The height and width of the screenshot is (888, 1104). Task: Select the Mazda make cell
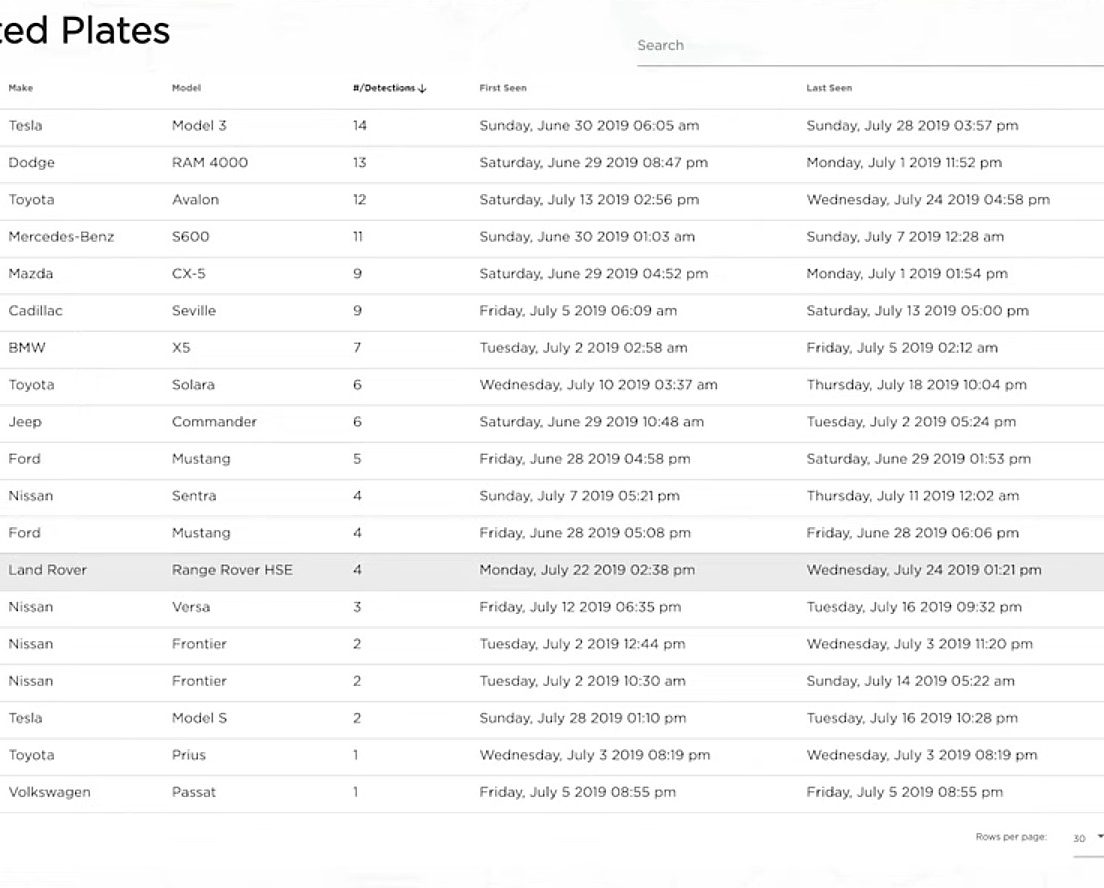pos(30,273)
